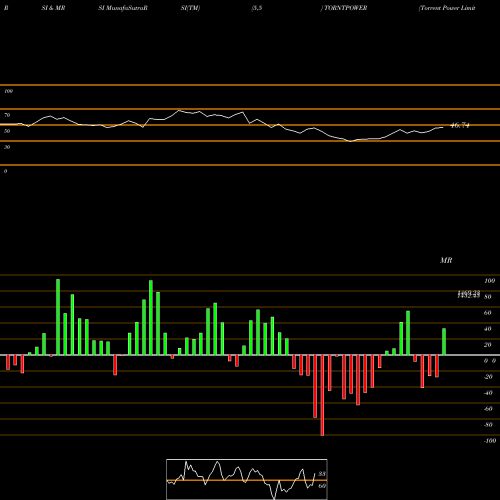Click the 'Torrent Power Limit' header text
This screenshot has width=500, height=500.
coord(447,8)
